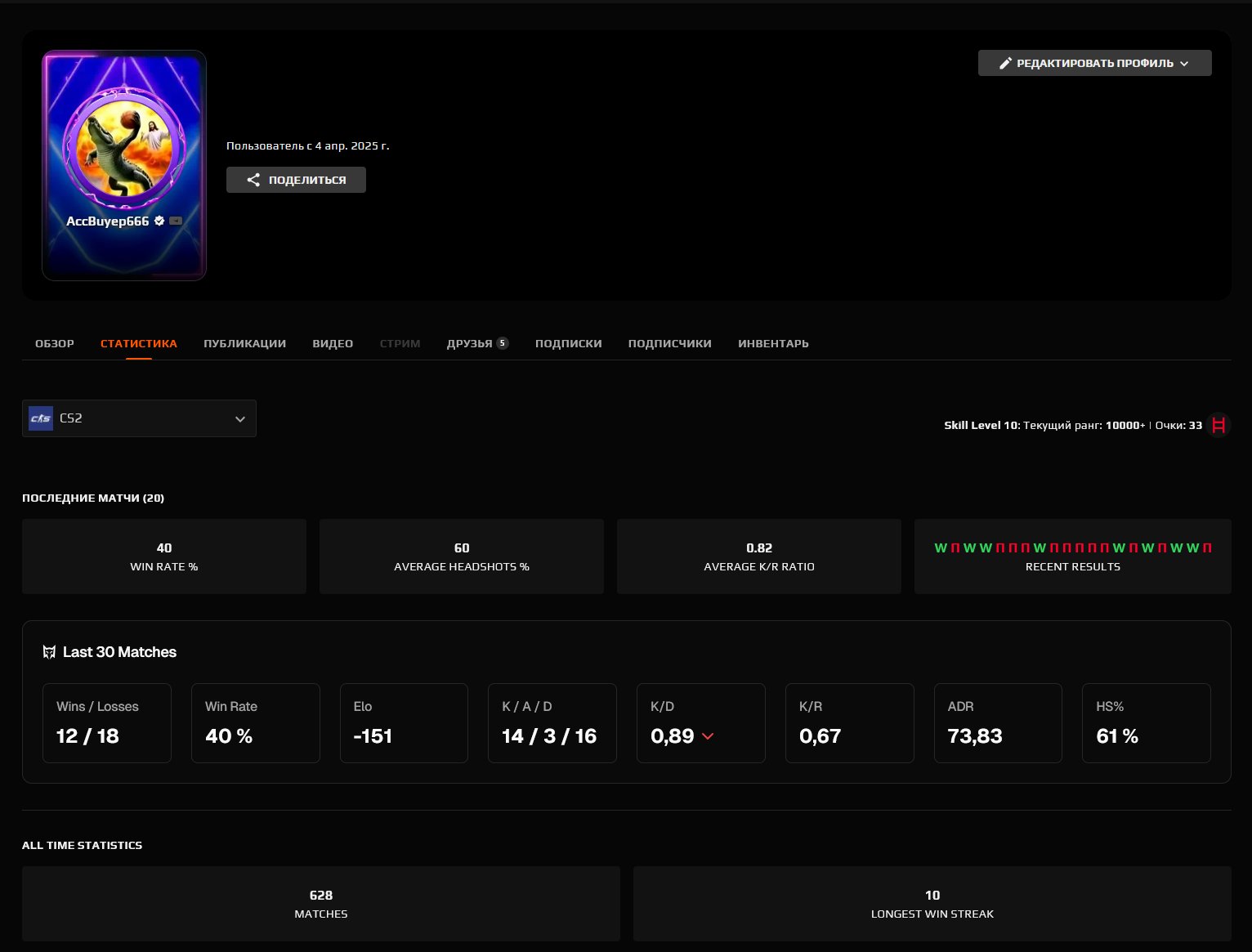Go to the Публикации tab
Image resolution: width=1252 pixels, height=952 pixels.
(244, 343)
